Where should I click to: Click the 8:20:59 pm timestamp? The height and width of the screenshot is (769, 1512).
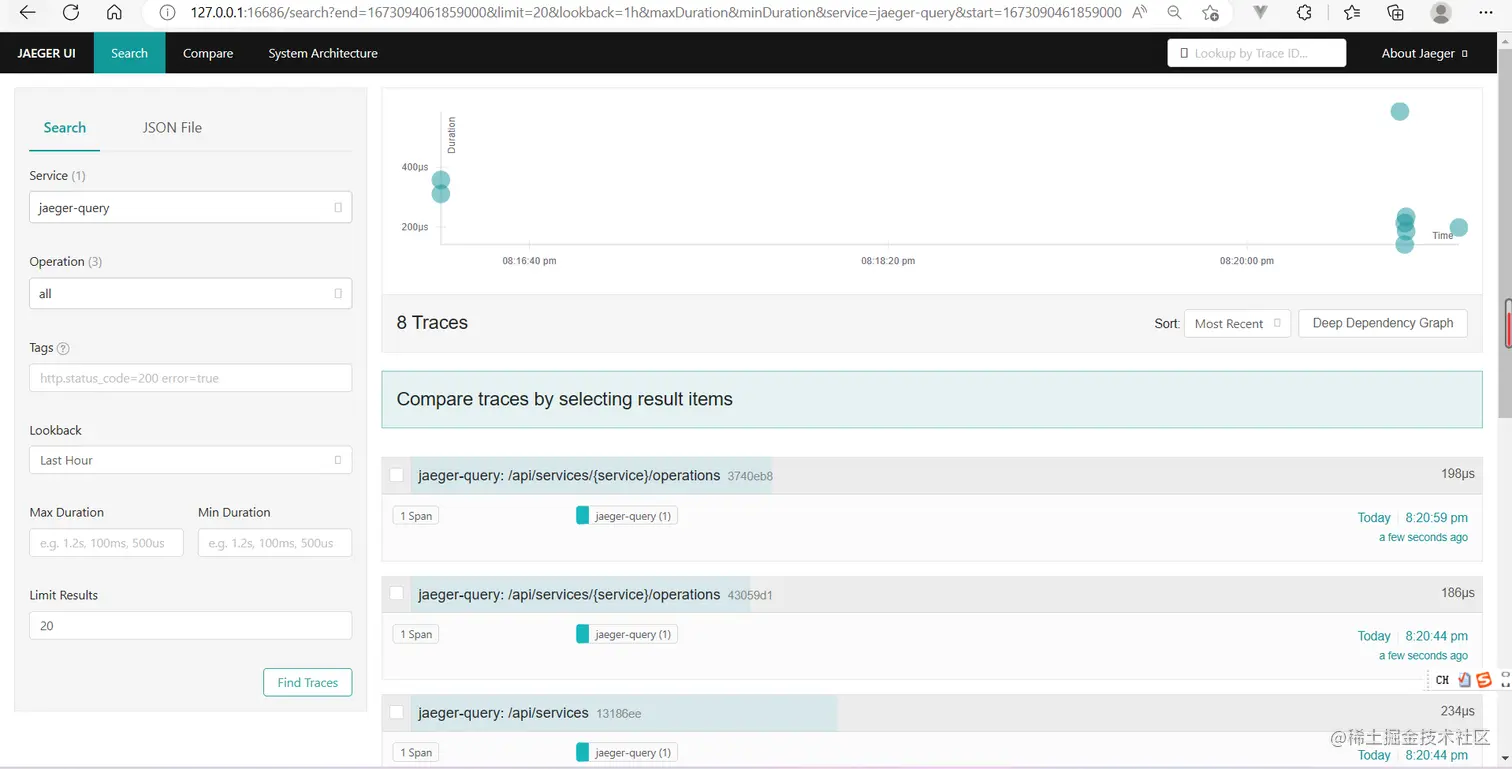[1436, 517]
